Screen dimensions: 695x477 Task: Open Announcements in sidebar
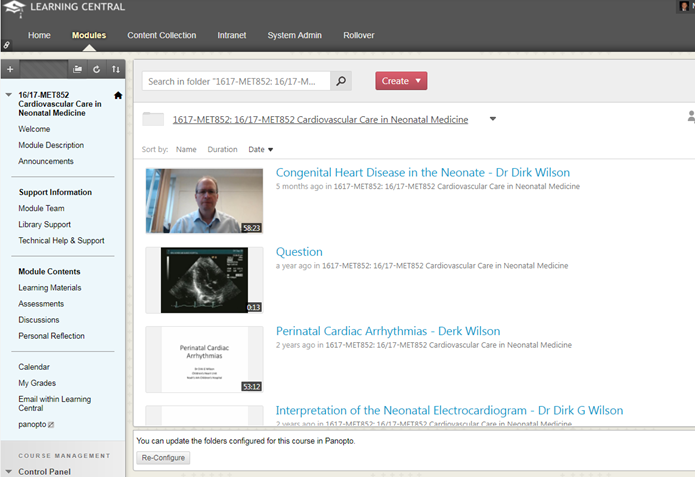46,161
